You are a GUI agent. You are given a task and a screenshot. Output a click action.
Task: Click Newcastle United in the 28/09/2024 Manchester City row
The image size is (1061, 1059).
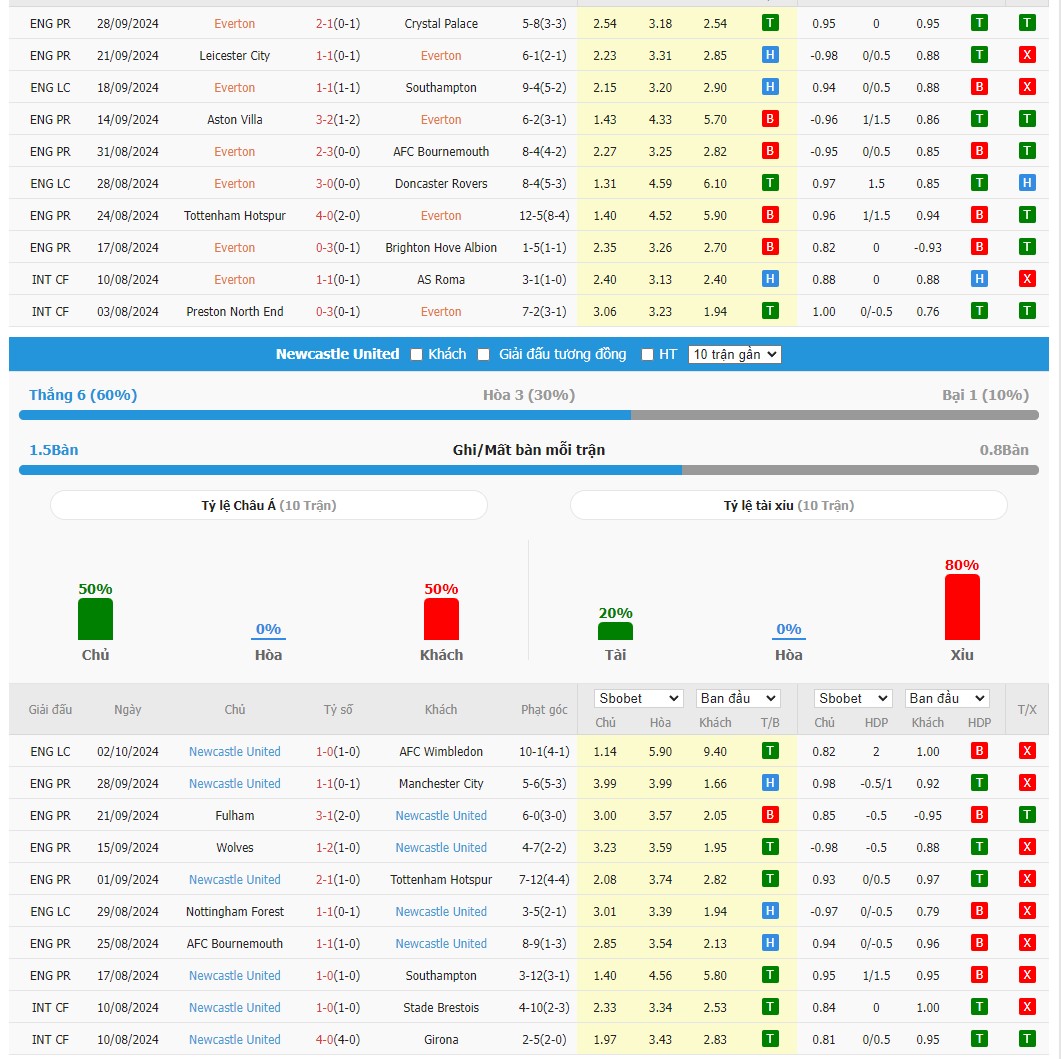235,784
